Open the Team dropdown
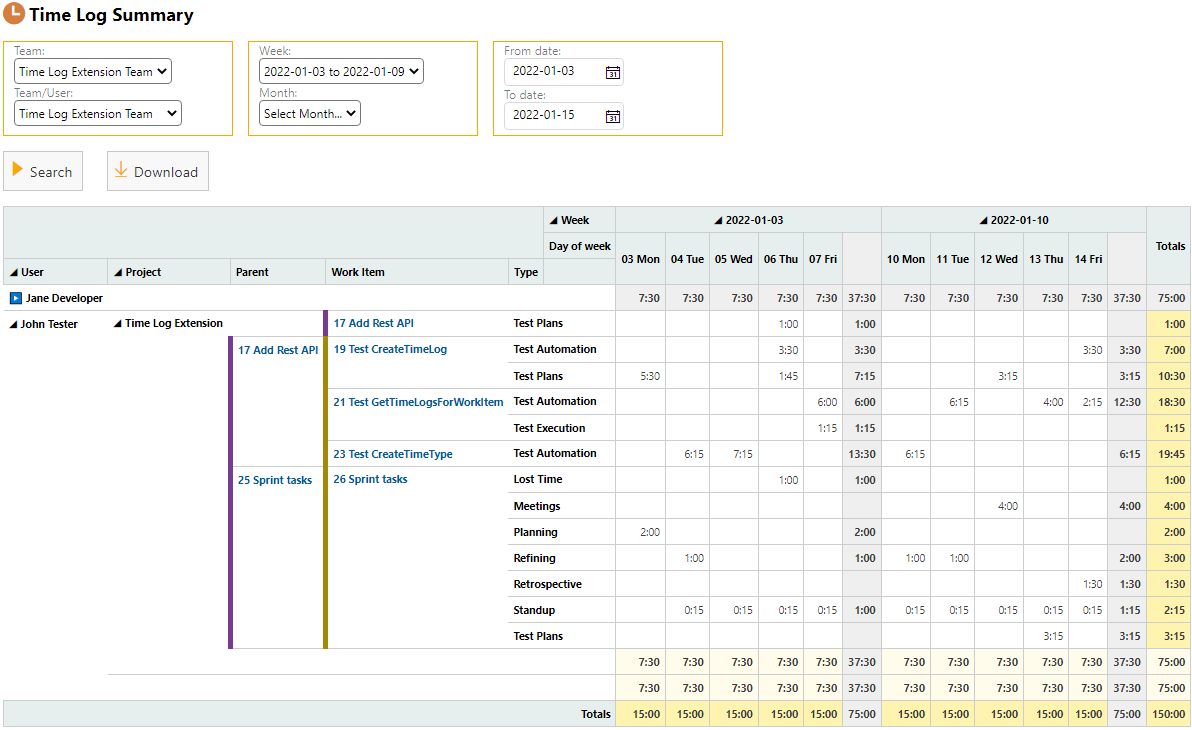Viewport: 1192px width, 730px height. coord(93,72)
